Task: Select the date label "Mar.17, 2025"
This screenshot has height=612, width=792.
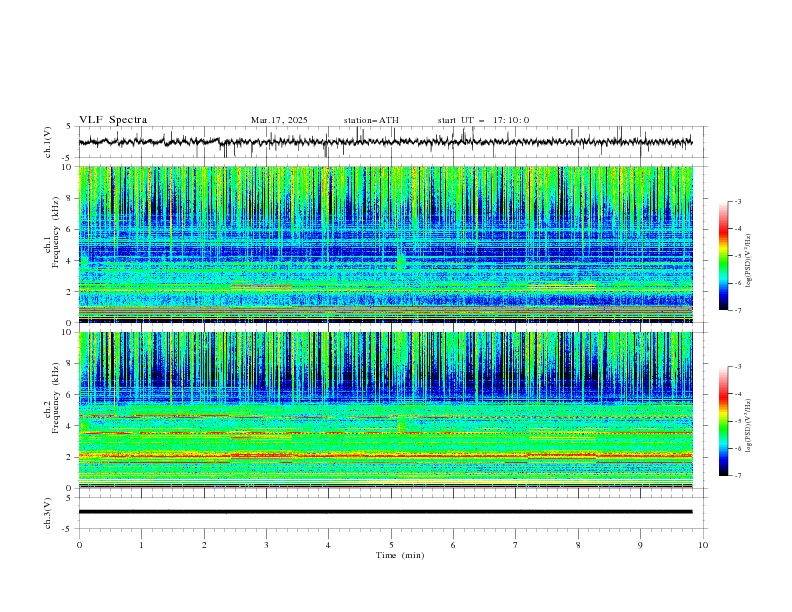Action: coord(279,120)
